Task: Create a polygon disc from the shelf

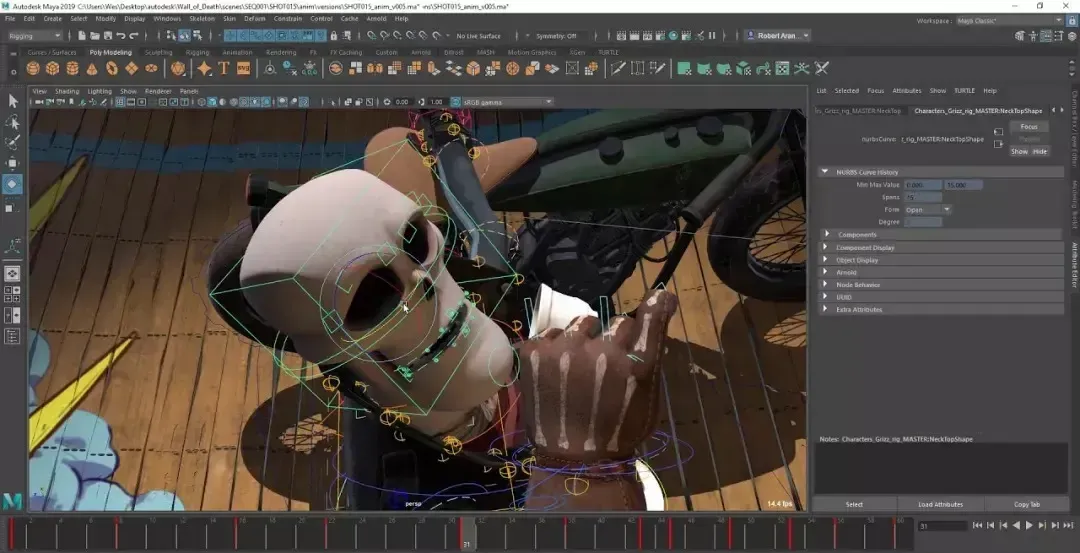Action: click(x=152, y=68)
